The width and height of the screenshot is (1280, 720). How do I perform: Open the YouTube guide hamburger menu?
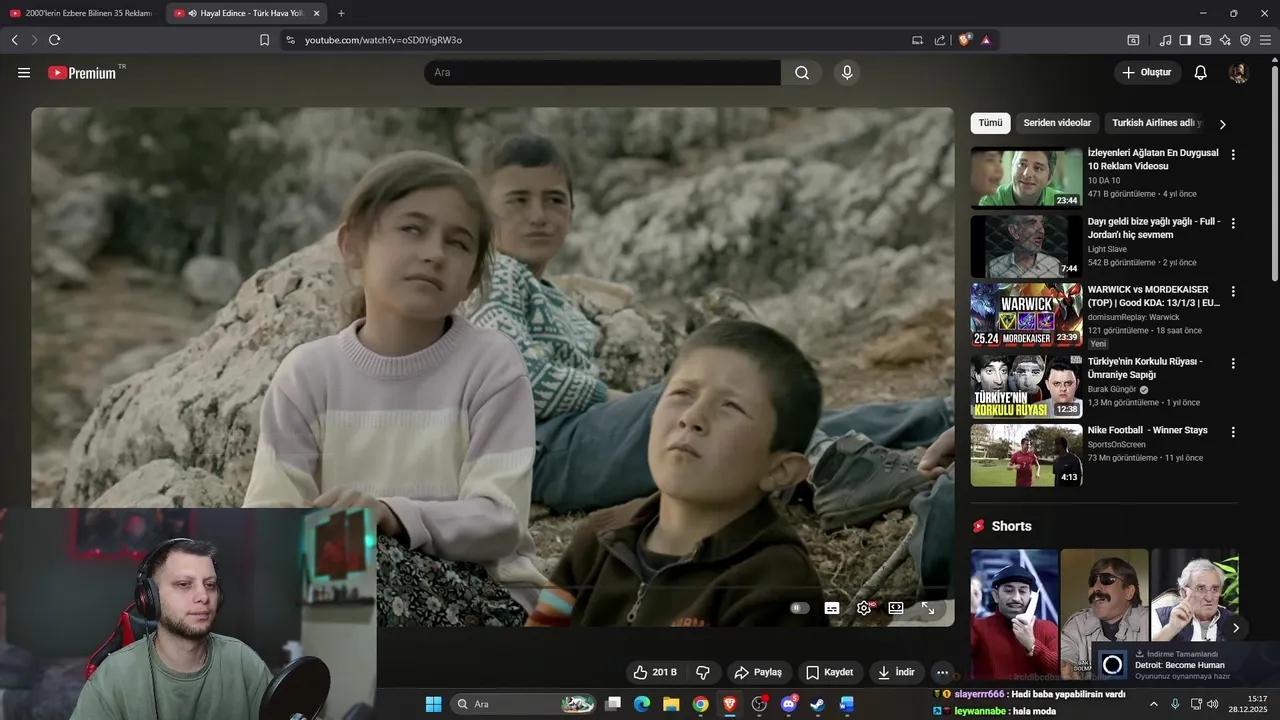(x=24, y=73)
